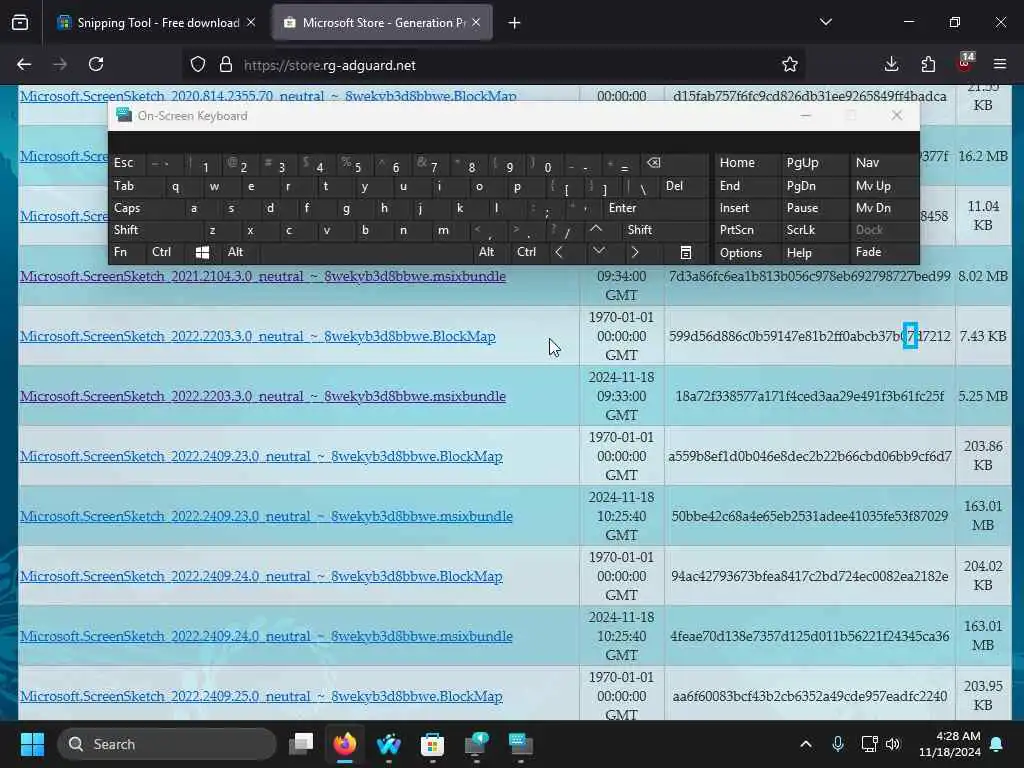
Task: Click the PrtScn key on the On-Screen Keyboard
Action: pyautogui.click(x=737, y=230)
